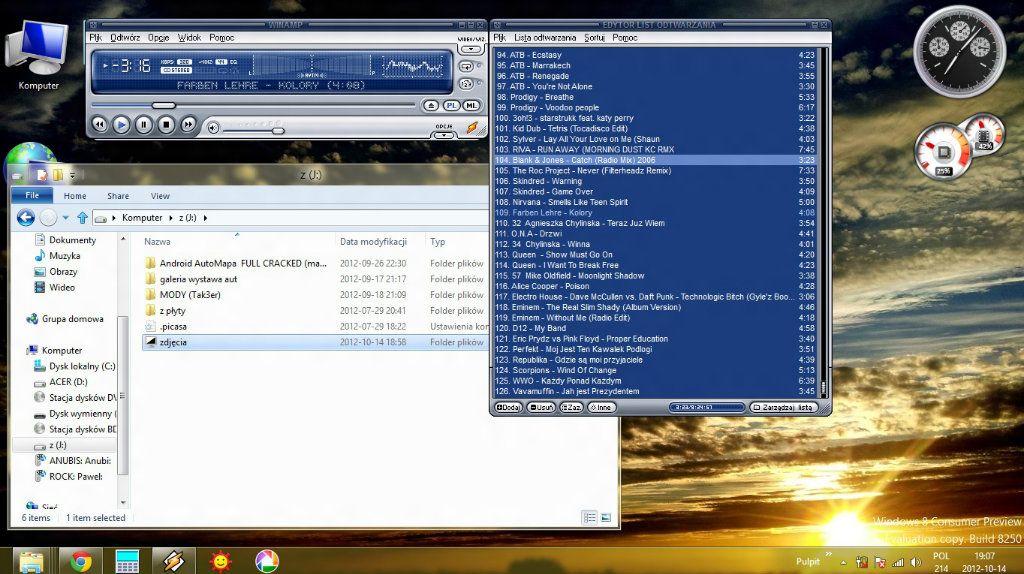The image size is (1024, 574).
Task: Select track 113 Queen - Show Must Go On
Action: 655,255
